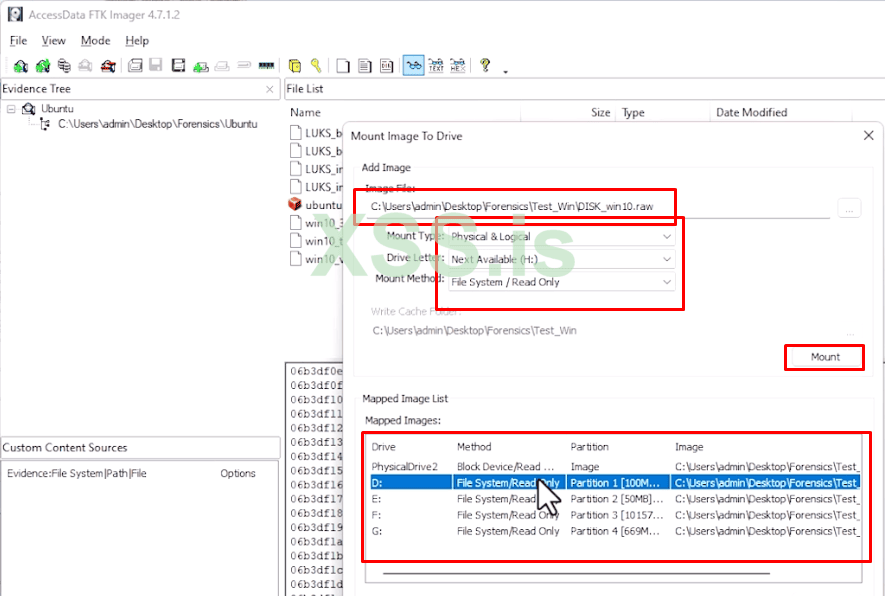This screenshot has width=885, height=596.
Task: Click the Export File Hash List icon
Action: click(x=365, y=66)
